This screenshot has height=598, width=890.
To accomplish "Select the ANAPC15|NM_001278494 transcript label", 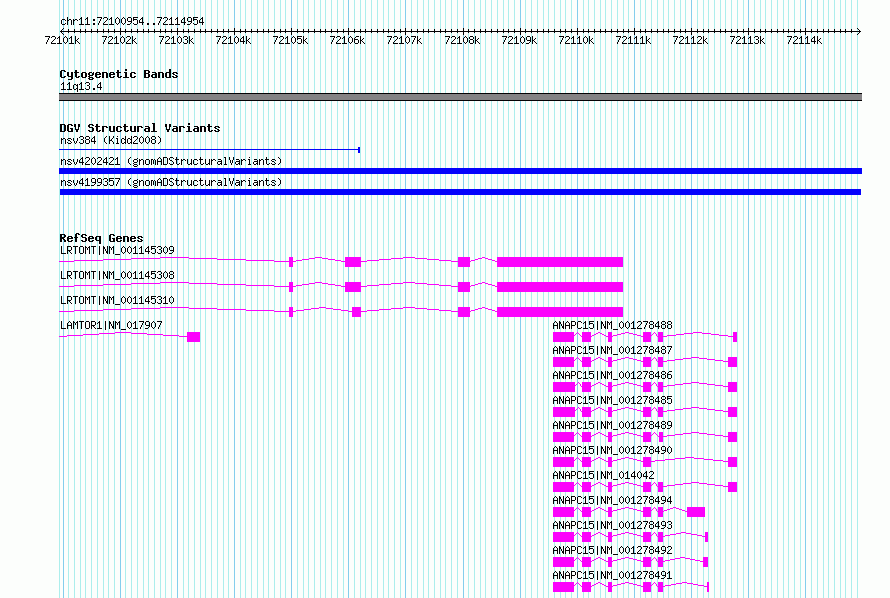I will coord(612,500).
